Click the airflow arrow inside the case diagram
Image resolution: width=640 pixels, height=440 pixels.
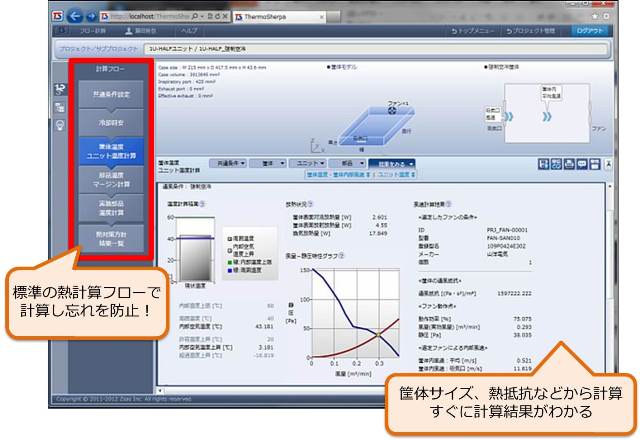[547, 117]
